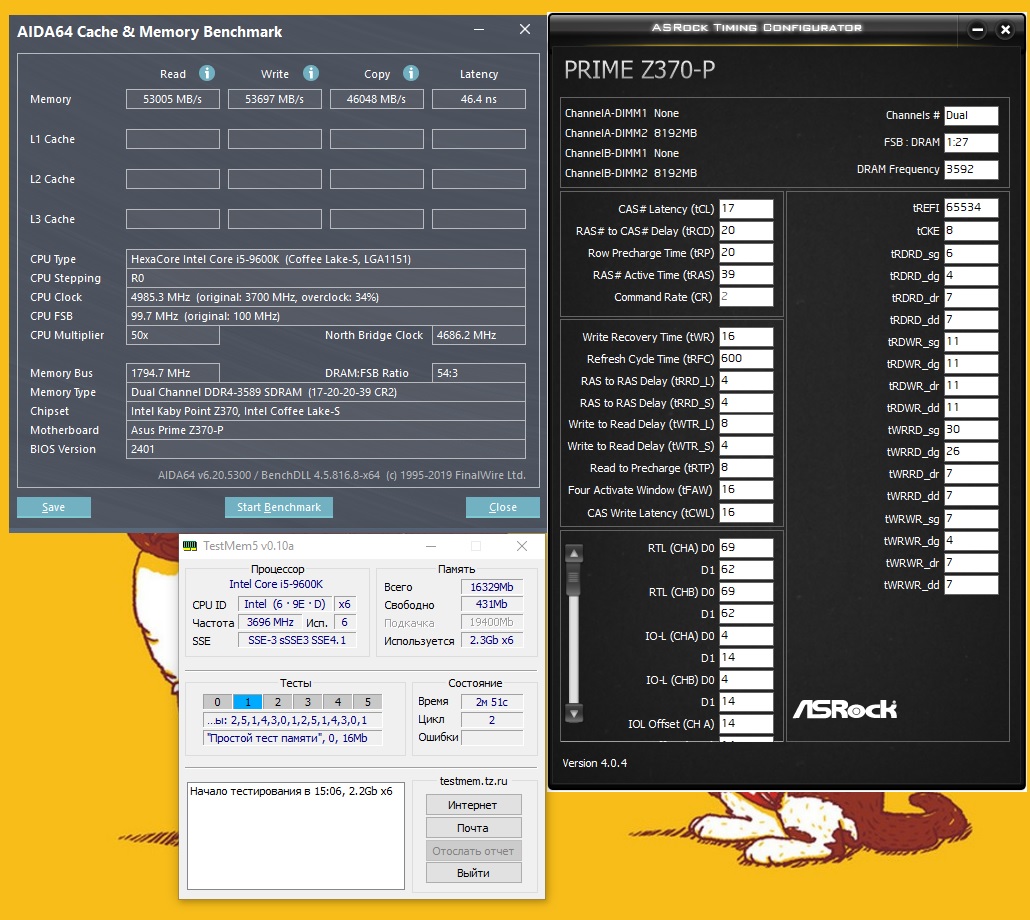The height and width of the screenshot is (920, 1030).
Task: Click the Close button in AIDA64
Action: pyautogui.click(x=503, y=507)
